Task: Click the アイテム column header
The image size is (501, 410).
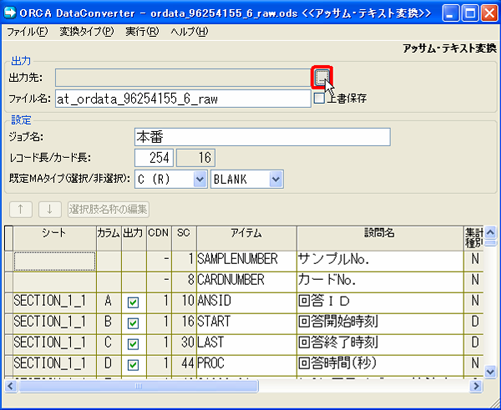Action: point(246,238)
